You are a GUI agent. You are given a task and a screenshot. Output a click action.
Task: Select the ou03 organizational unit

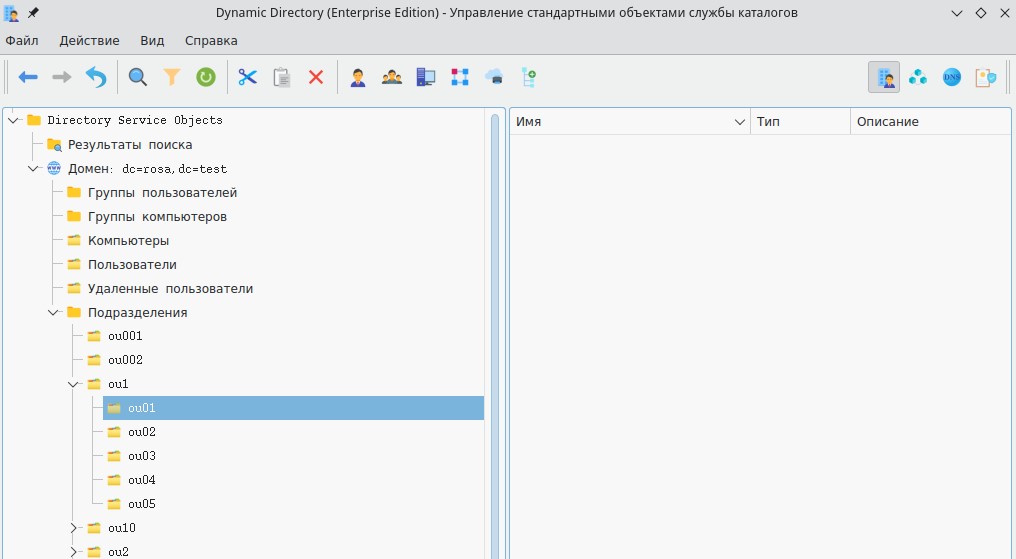(142, 456)
